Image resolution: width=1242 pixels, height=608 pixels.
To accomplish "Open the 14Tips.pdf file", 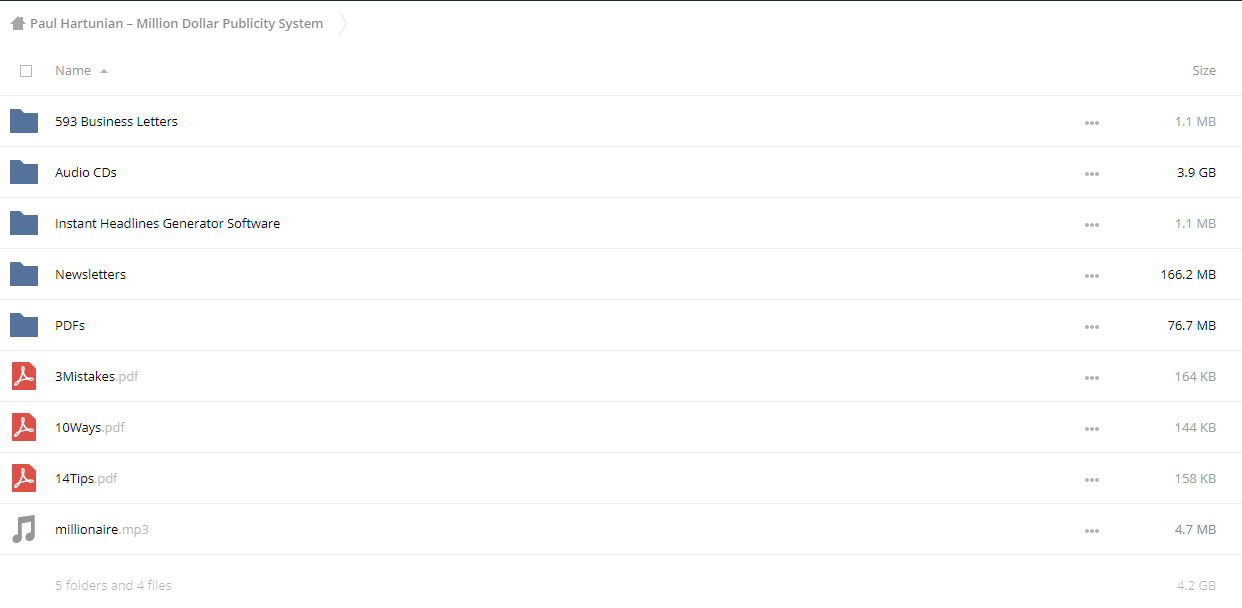I will (x=86, y=478).
